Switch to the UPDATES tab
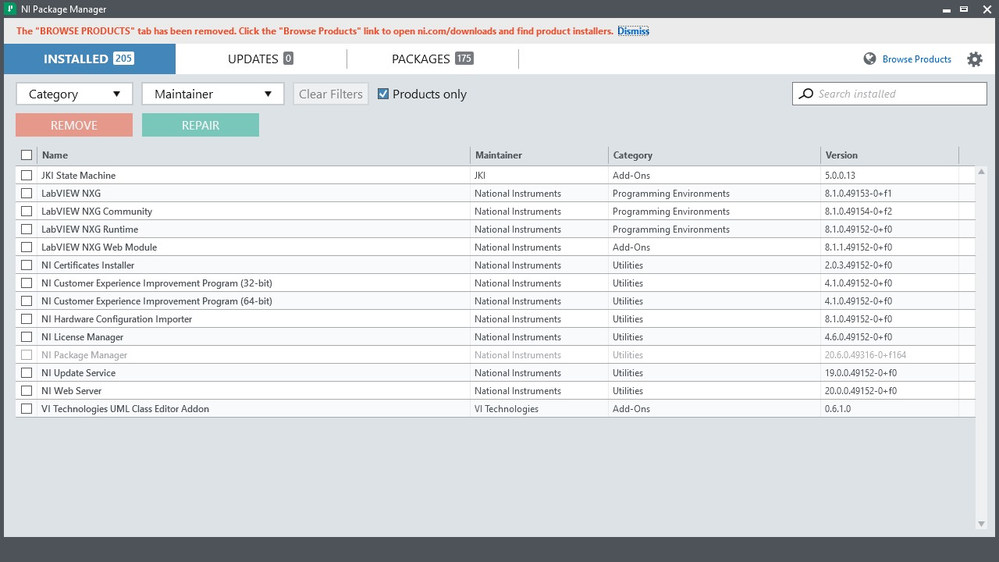 pyautogui.click(x=261, y=59)
